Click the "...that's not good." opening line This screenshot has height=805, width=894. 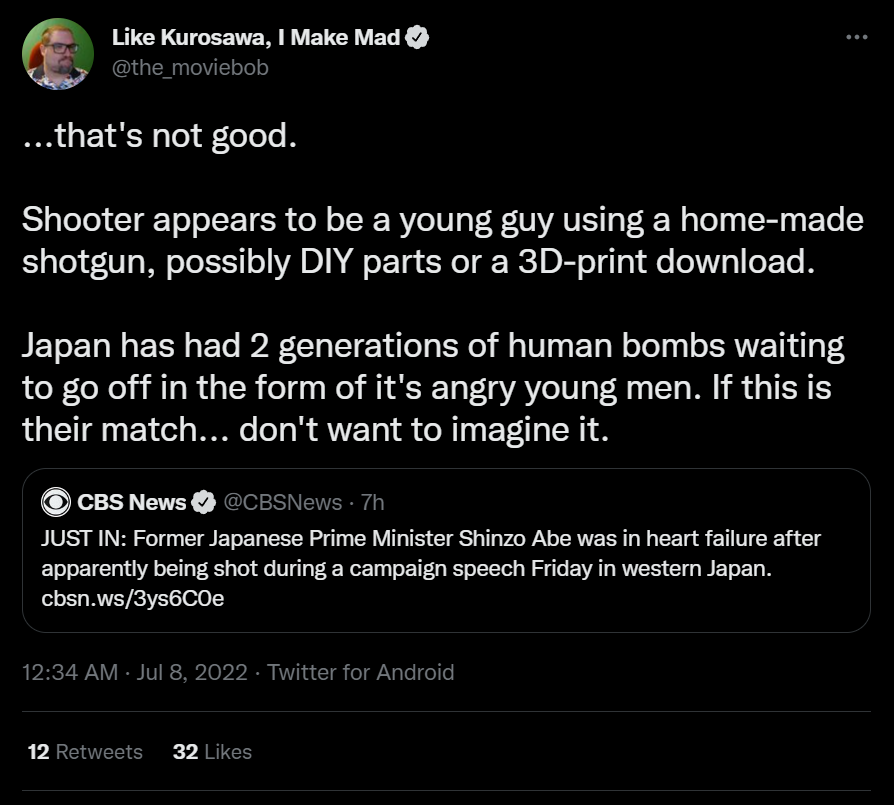(x=160, y=136)
